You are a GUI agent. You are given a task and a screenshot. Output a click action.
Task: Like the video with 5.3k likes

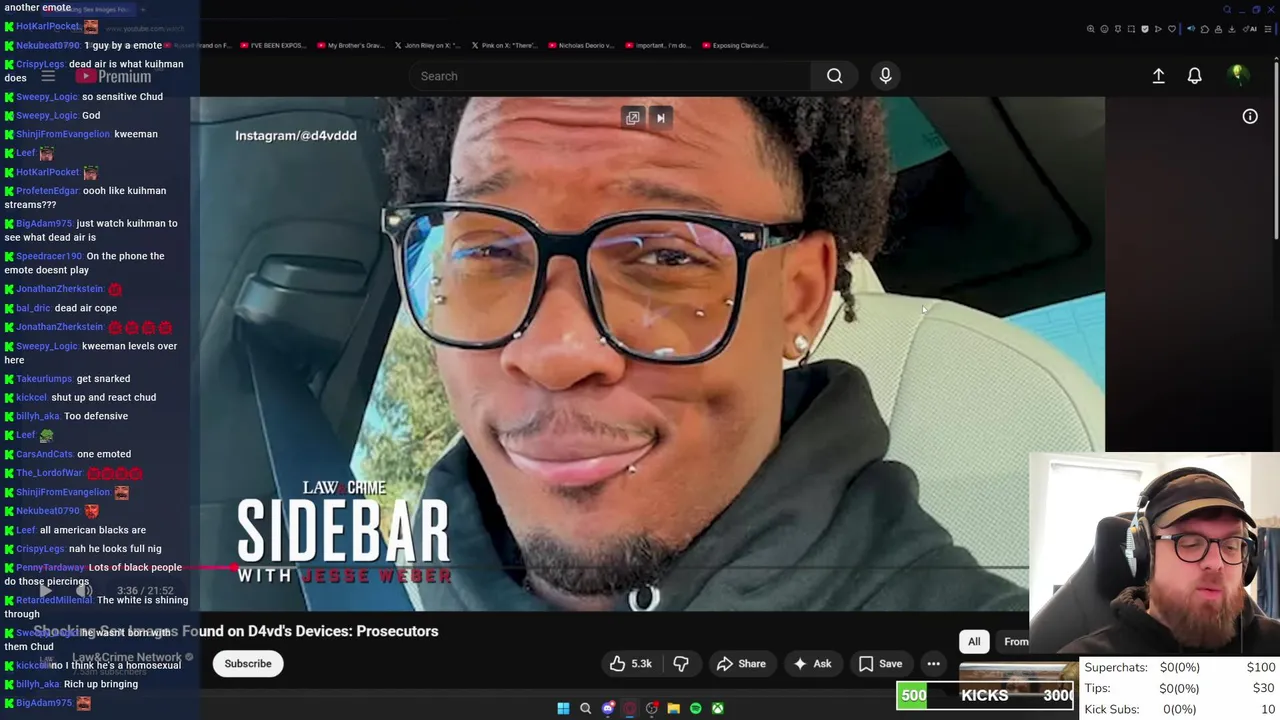coord(631,664)
